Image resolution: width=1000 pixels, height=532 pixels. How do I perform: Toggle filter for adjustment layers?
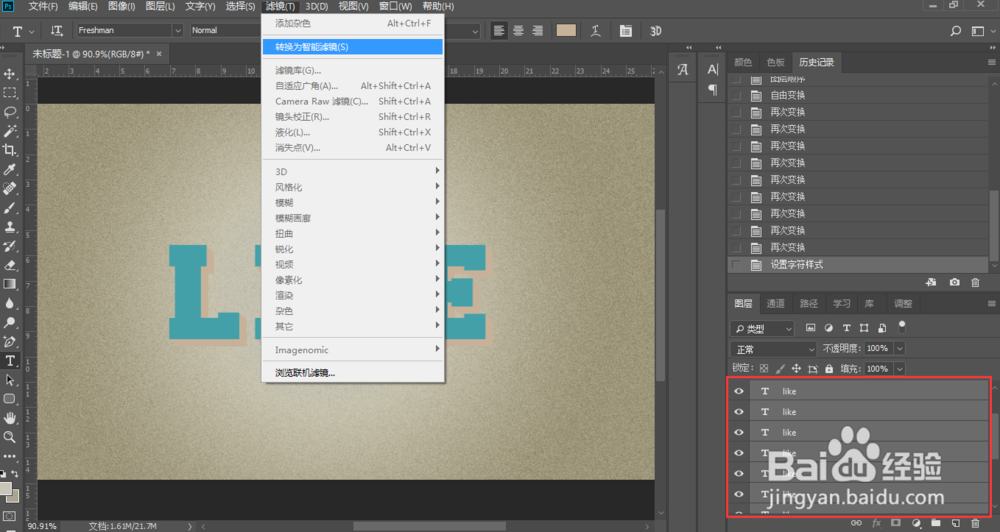828,328
